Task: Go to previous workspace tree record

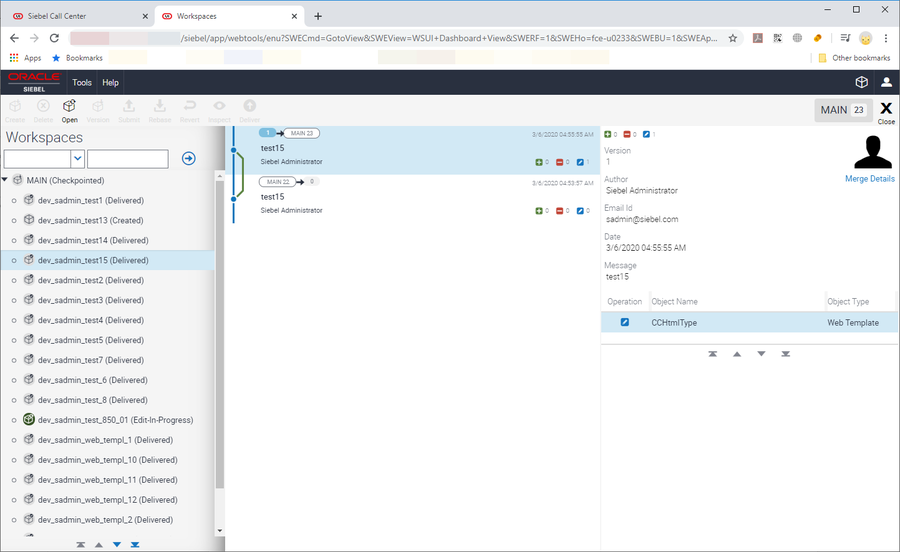Action: pyautogui.click(x=99, y=545)
